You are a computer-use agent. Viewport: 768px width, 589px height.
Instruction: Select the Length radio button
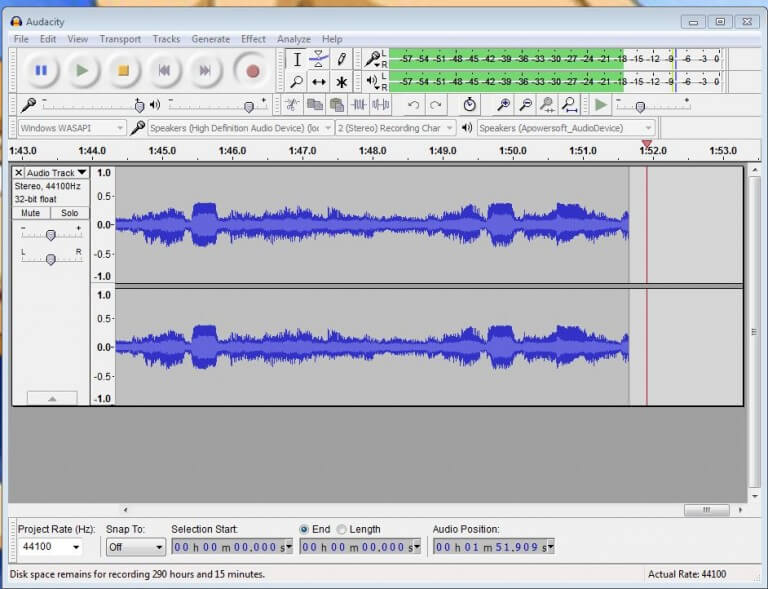341,529
